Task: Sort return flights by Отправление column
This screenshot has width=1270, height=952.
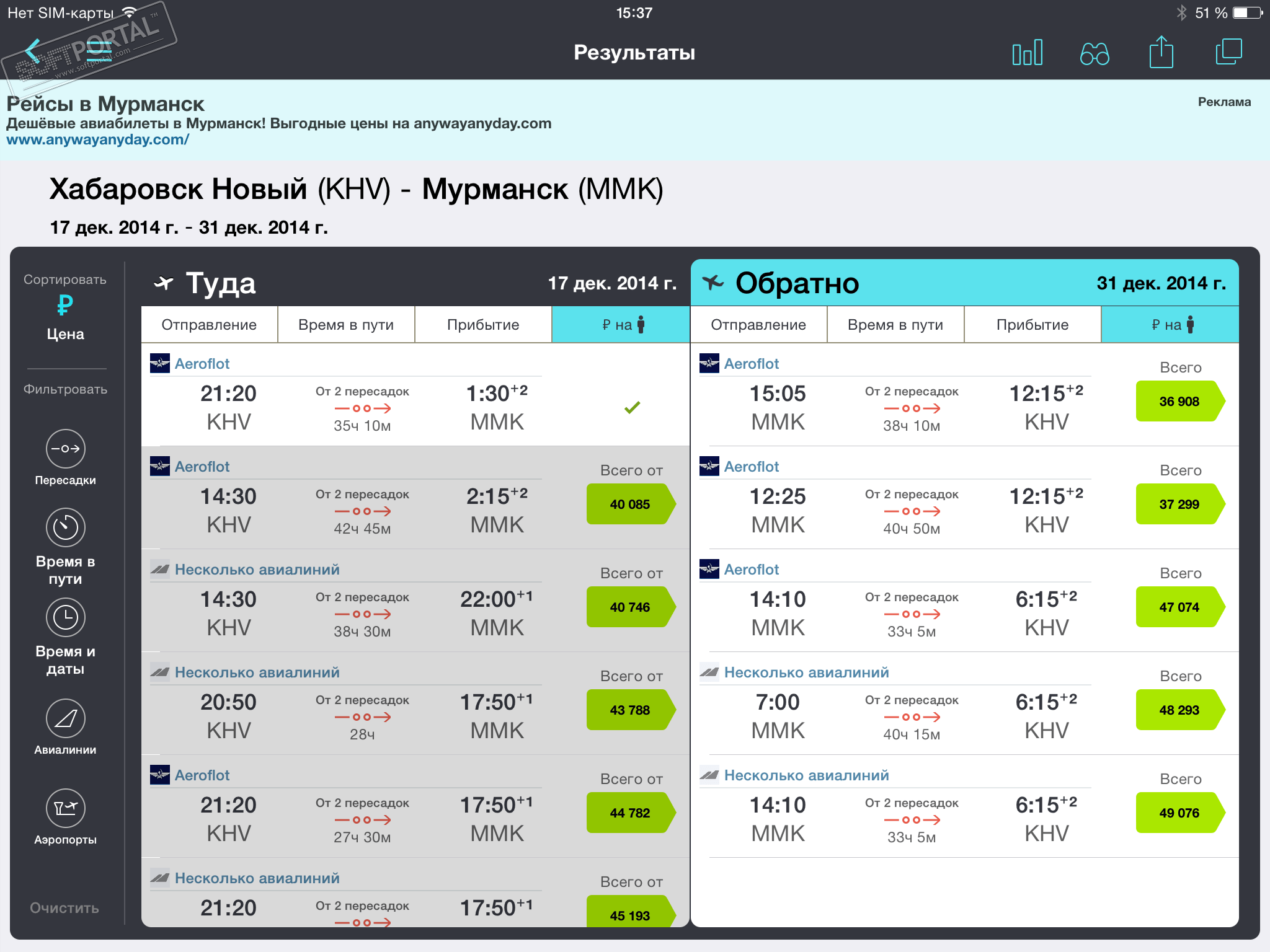Action: coord(758,325)
